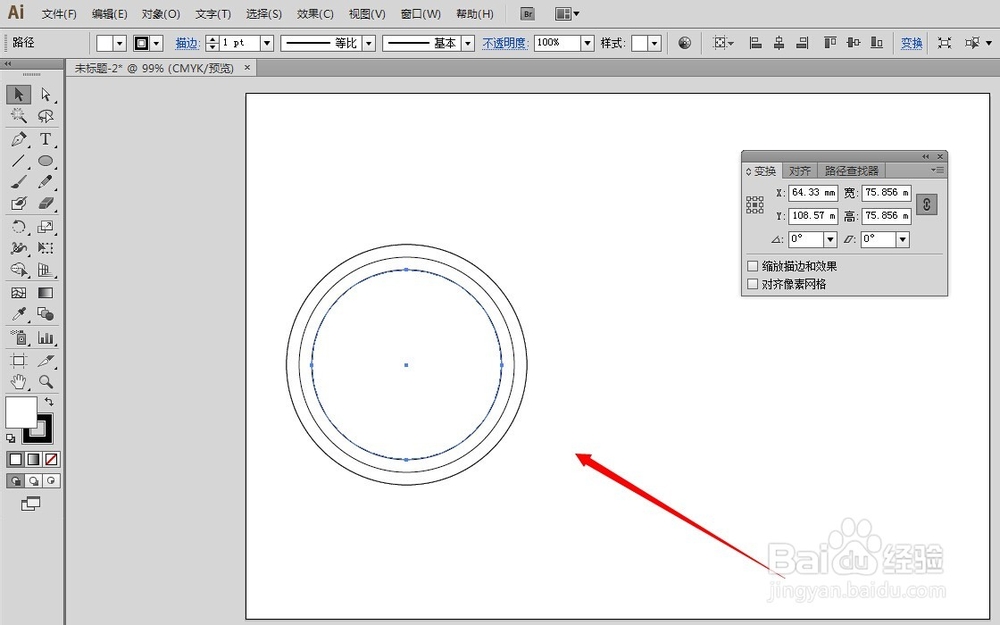Image resolution: width=1000 pixels, height=625 pixels.
Task: Open the Recolor Artwork color wheel
Action: click(684, 43)
